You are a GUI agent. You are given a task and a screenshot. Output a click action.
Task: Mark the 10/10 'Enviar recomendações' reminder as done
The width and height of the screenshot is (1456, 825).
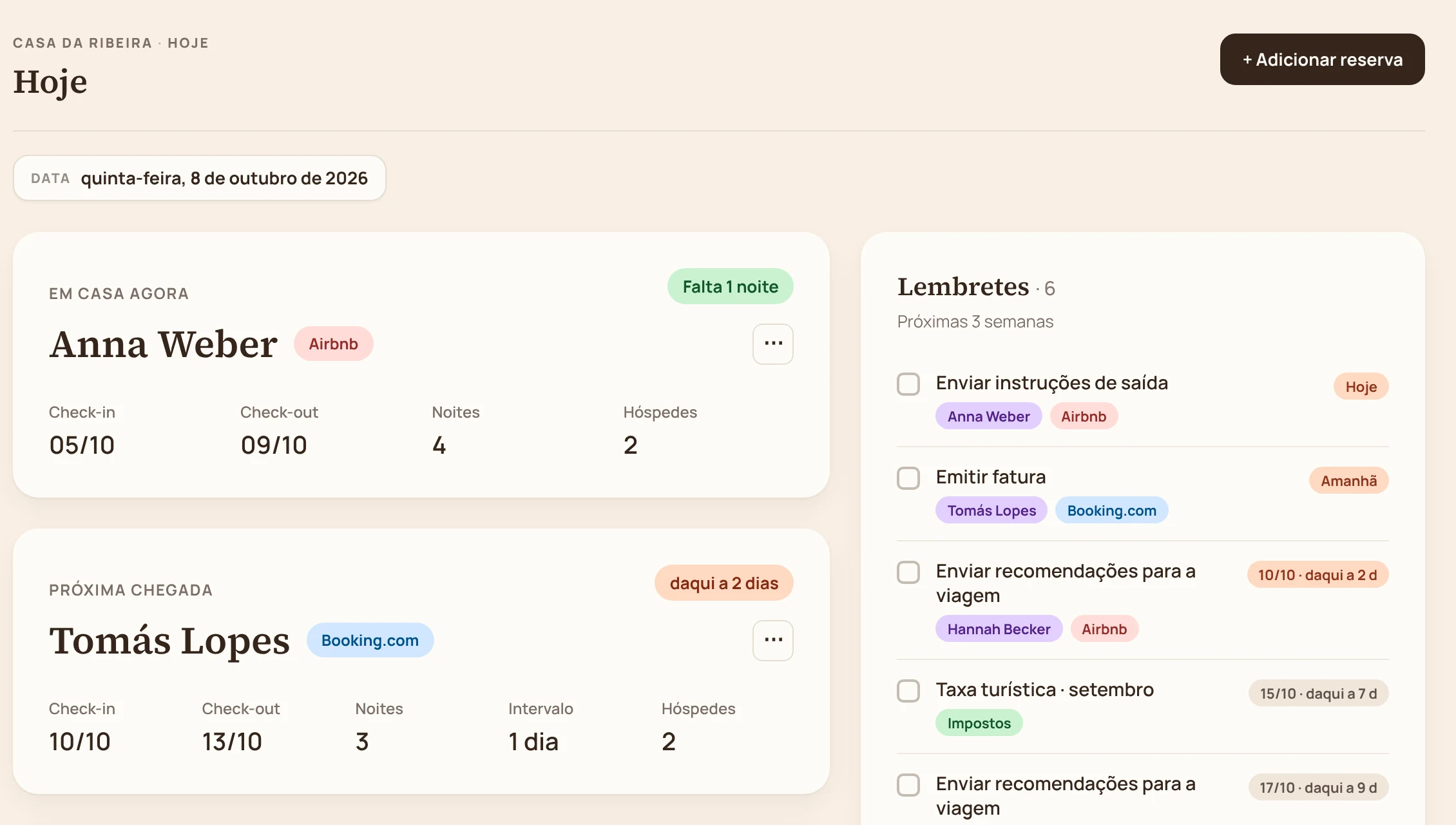click(x=908, y=572)
